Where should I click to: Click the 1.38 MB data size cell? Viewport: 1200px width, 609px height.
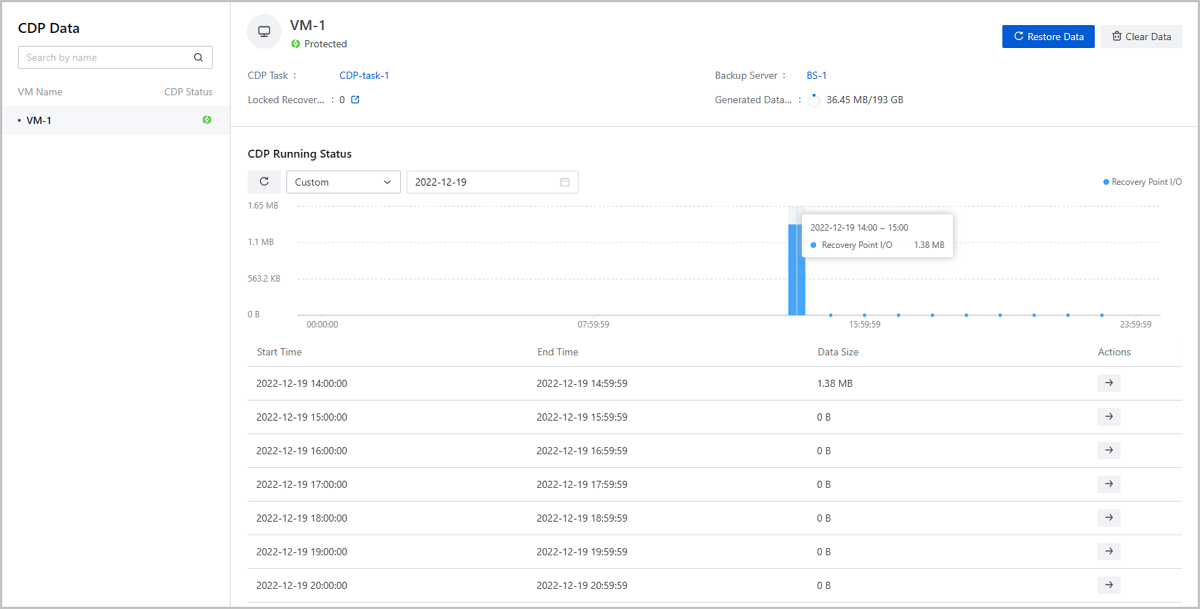point(835,383)
